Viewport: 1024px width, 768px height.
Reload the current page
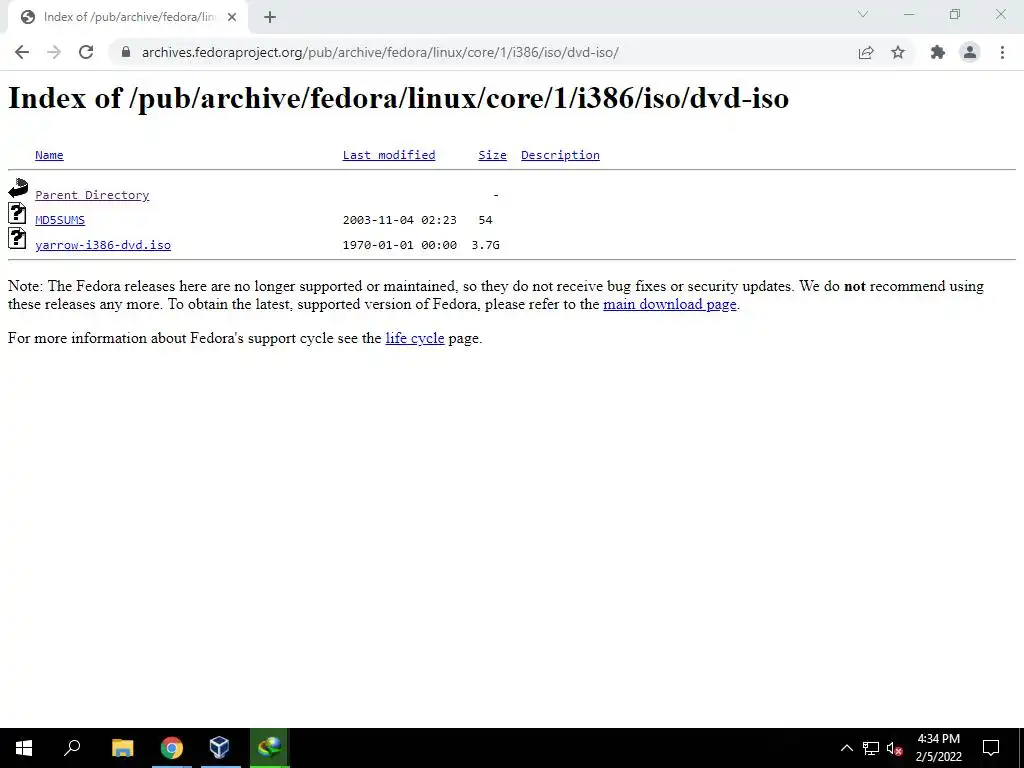tap(86, 52)
